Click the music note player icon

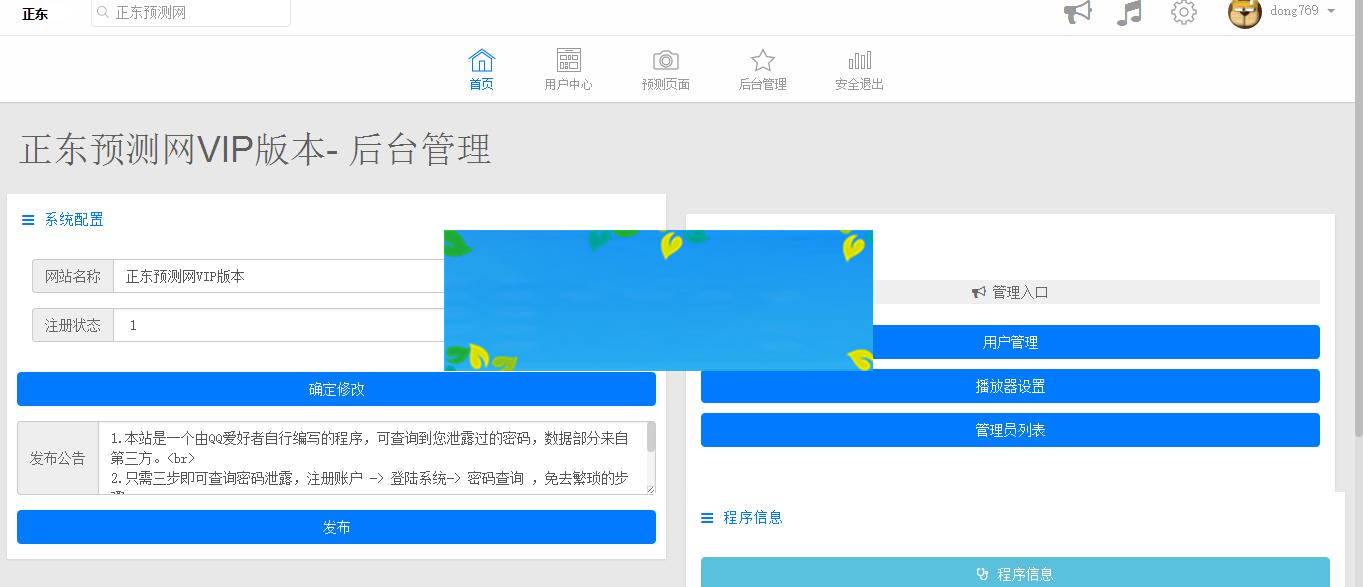coord(1128,13)
